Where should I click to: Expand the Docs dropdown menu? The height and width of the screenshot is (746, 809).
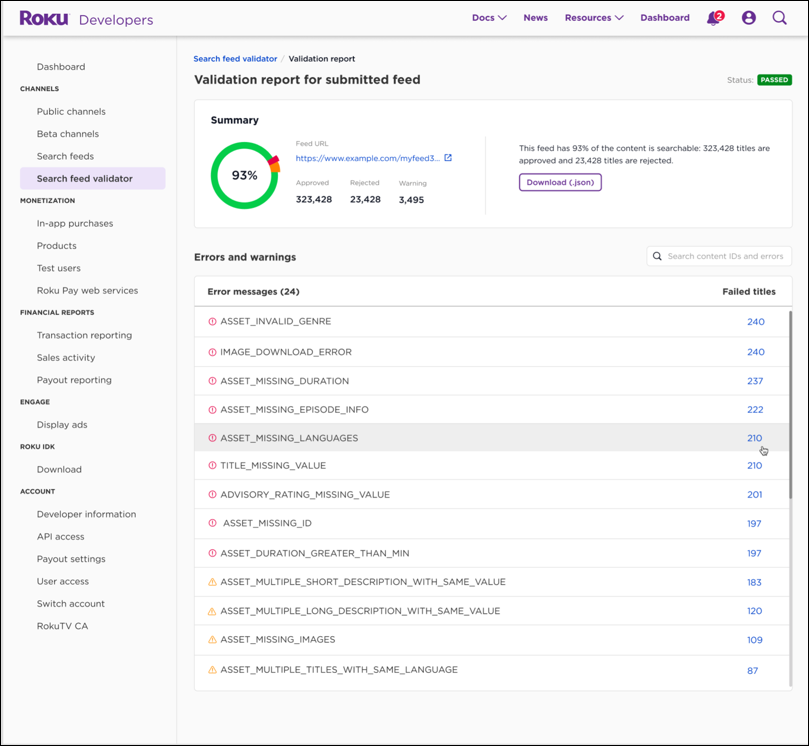tap(488, 18)
